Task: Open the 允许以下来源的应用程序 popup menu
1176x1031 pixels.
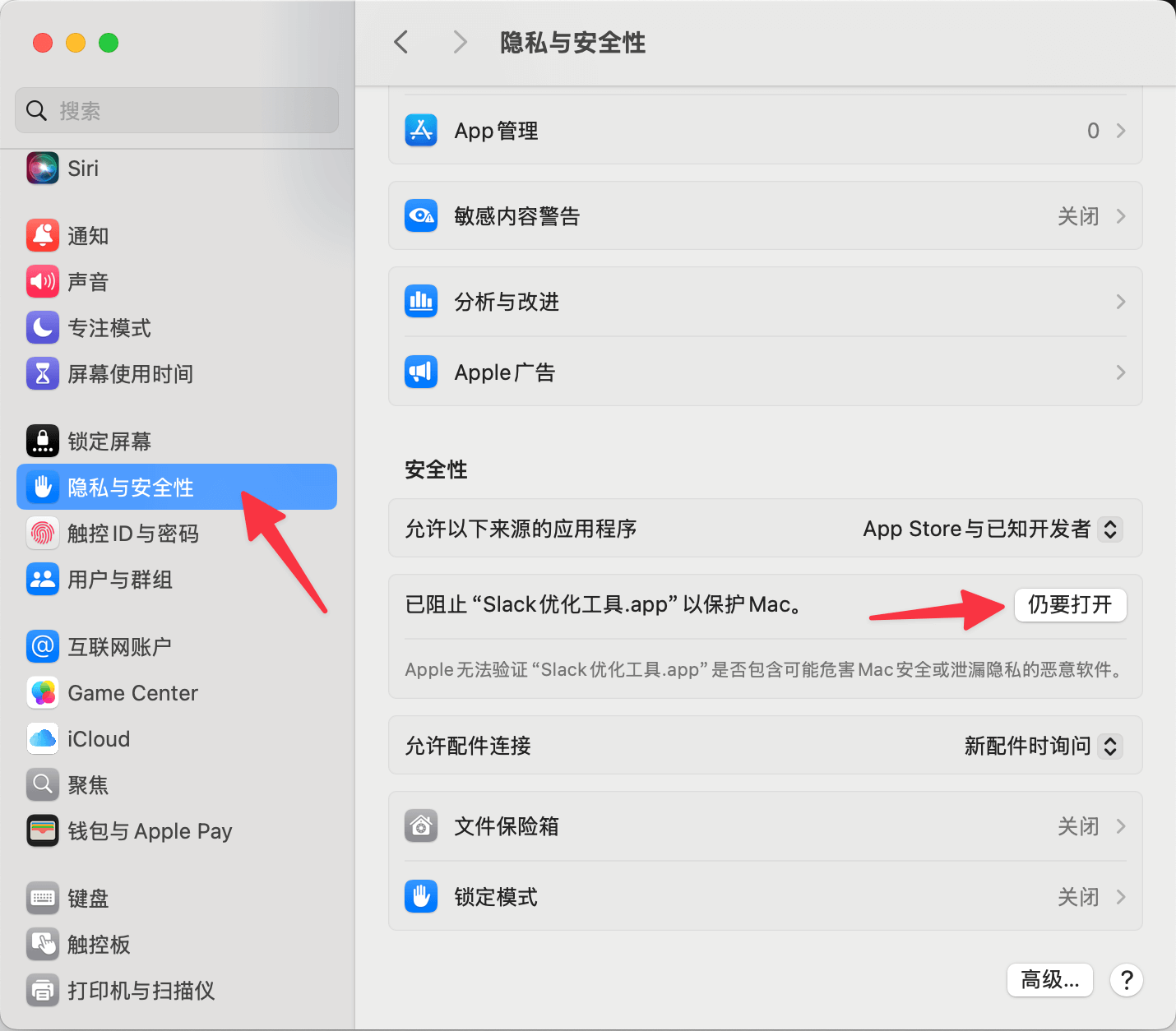Action: (x=1110, y=529)
